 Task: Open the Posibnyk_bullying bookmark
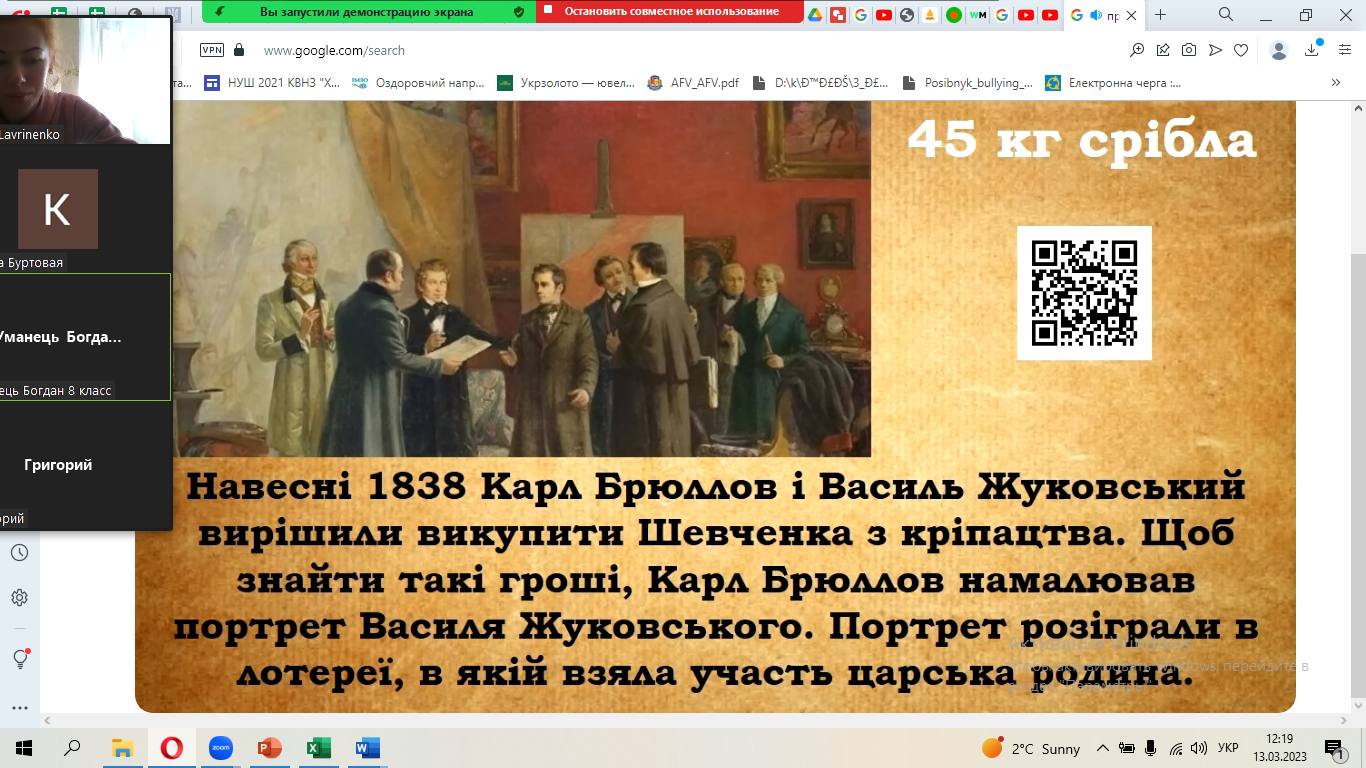(967, 83)
